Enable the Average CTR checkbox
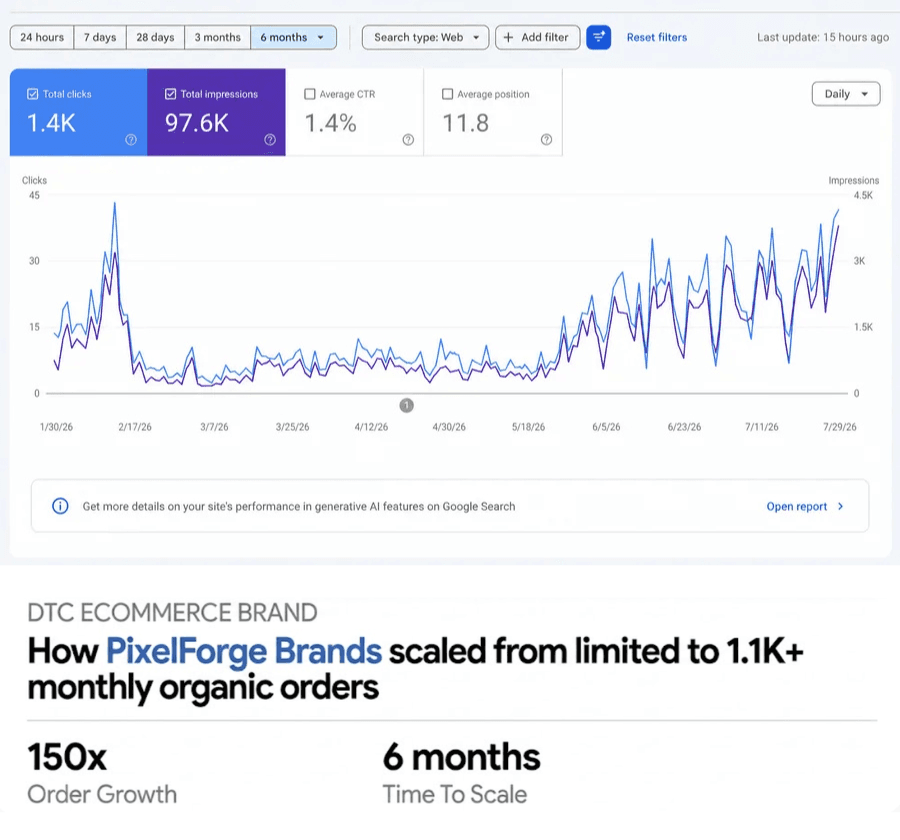The image size is (900, 840). [x=310, y=94]
